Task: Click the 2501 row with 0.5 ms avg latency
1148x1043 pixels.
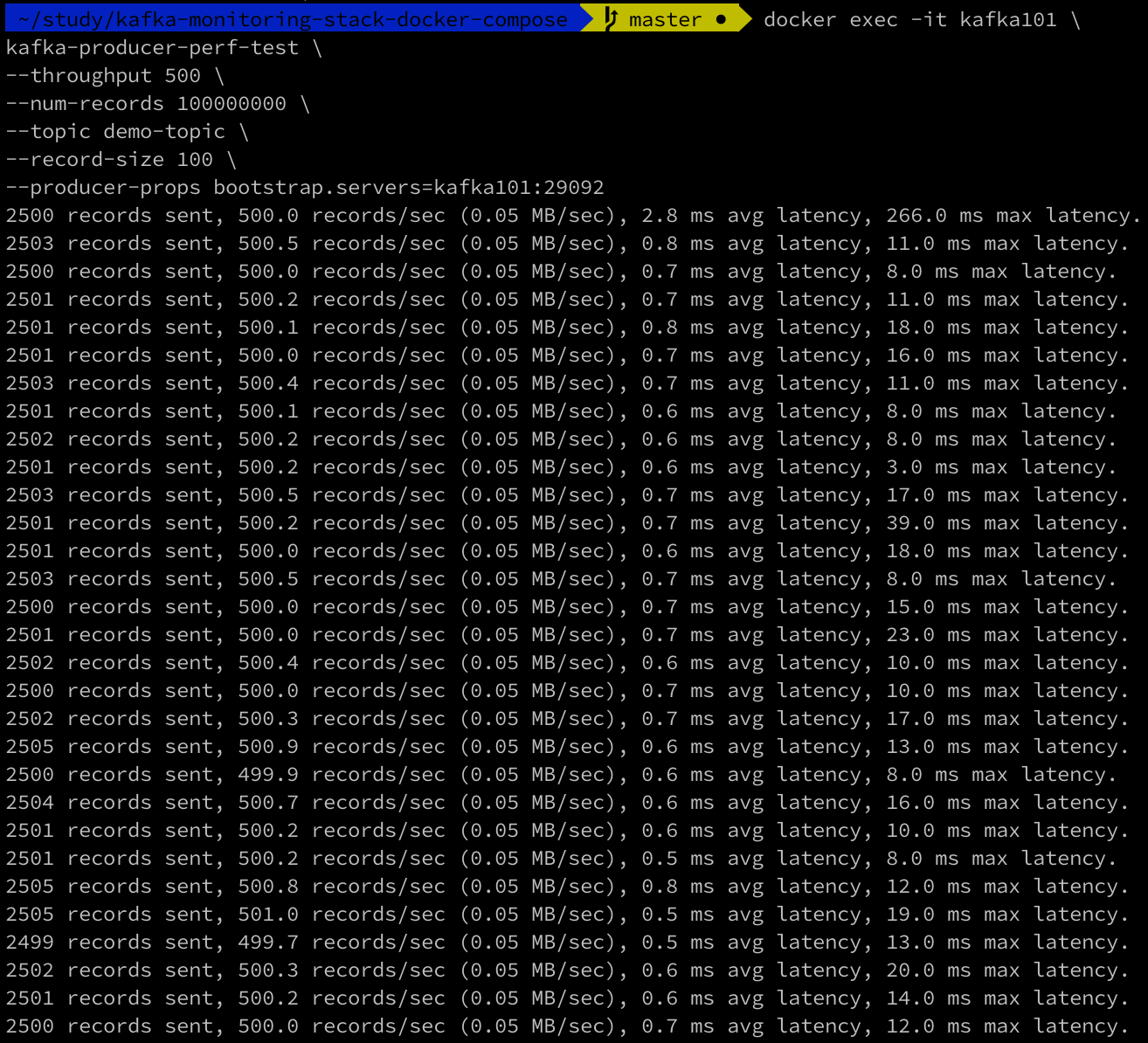Action: (x=561, y=858)
